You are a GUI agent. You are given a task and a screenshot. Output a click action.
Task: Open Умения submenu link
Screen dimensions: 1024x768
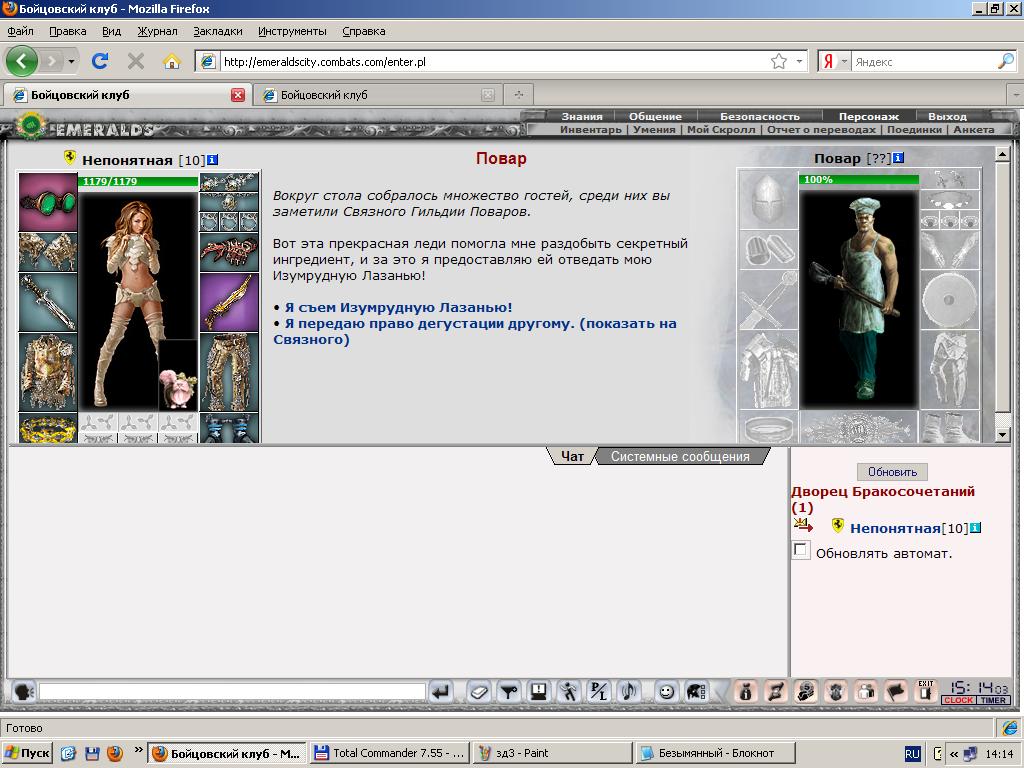click(x=654, y=129)
